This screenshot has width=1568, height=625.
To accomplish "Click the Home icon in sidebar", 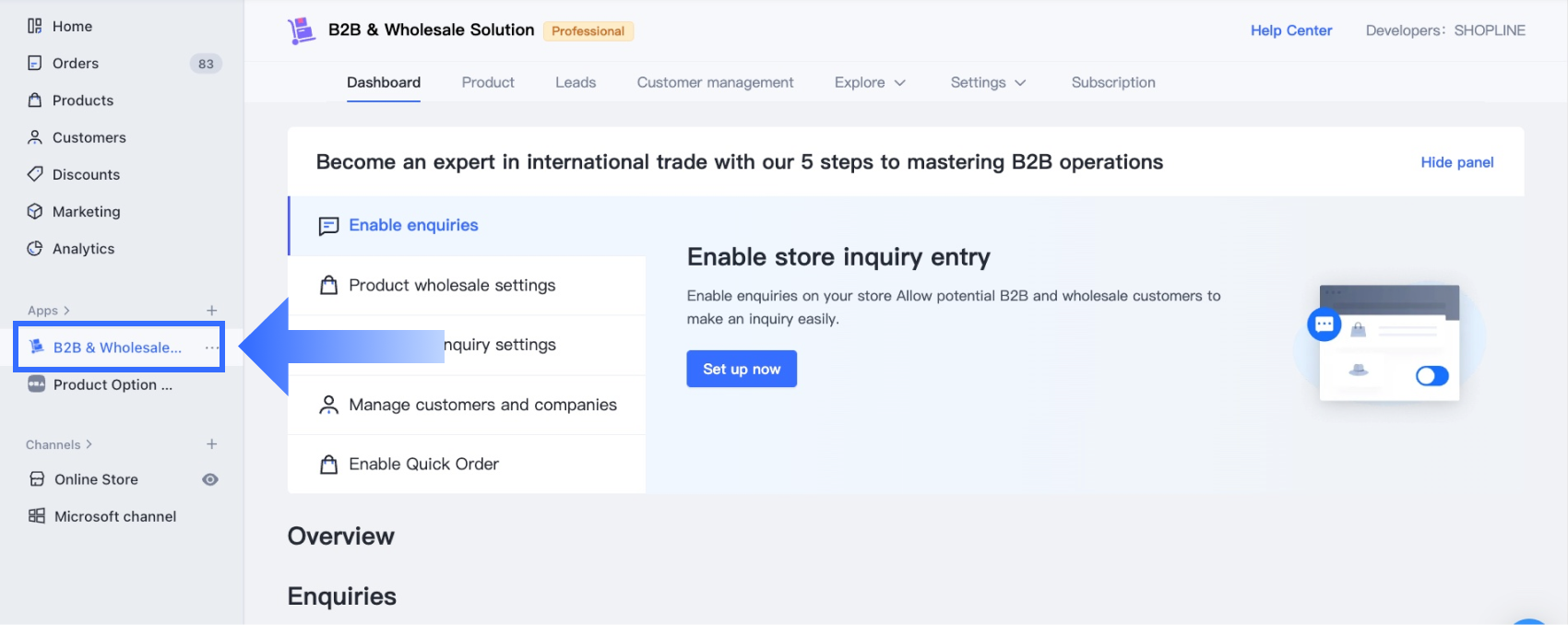I will [x=35, y=26].
